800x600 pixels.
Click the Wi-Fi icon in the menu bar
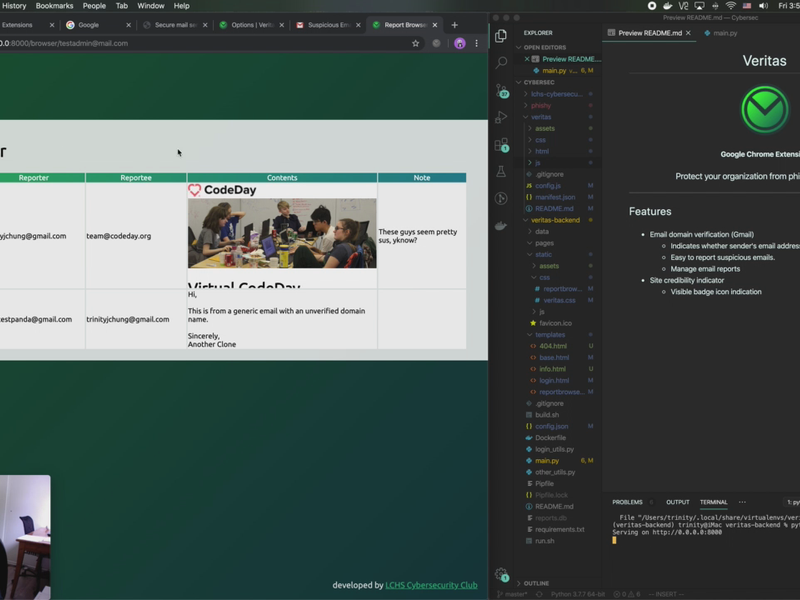click(731, 6)
